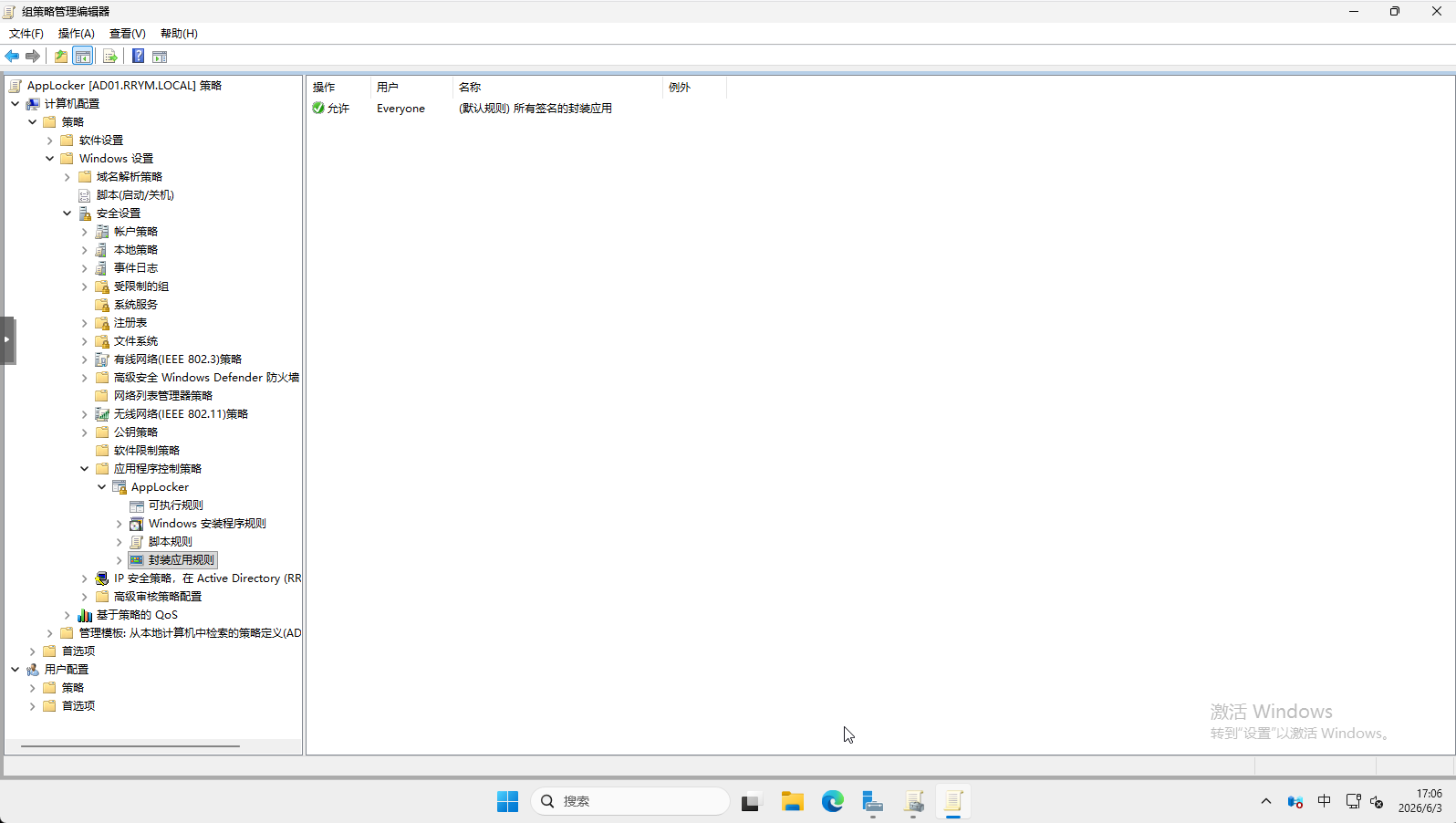The width and height of the screenshot is (1456, 823).
Task: Sort the list by the 名称 column header
Action: [x=557, y=88]
